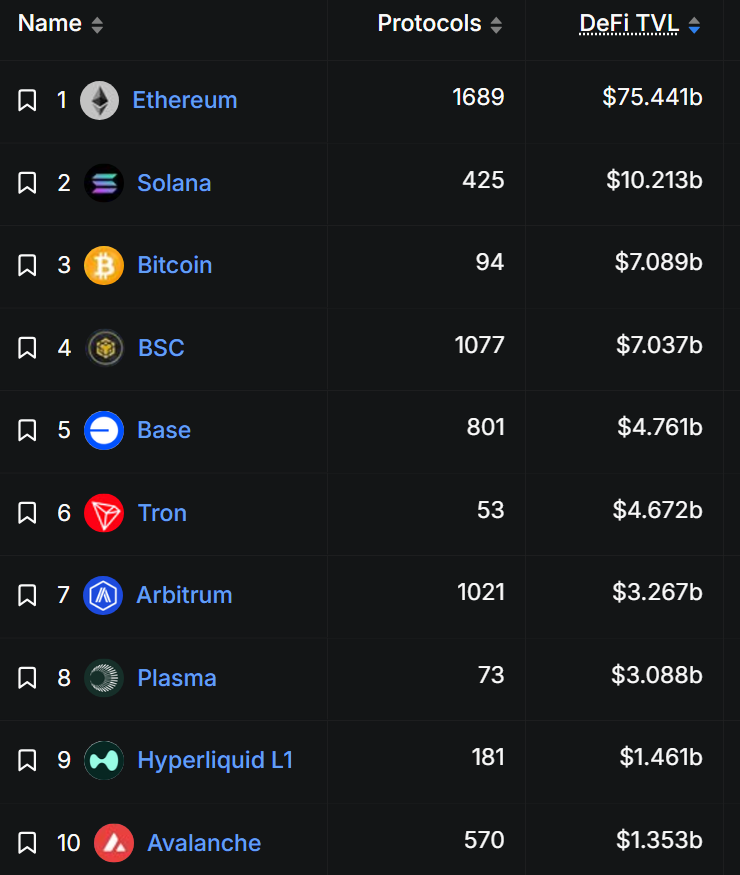740x875 pixels.
Task: Sort table by Name column arrows
Action: [97, 25]
